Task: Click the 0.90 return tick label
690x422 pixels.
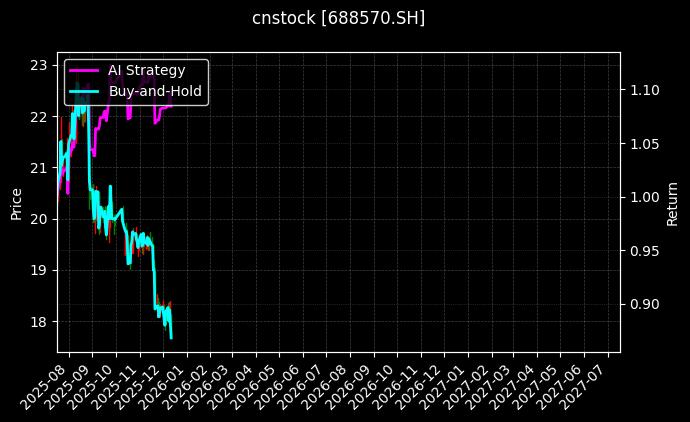Action: 645,304
